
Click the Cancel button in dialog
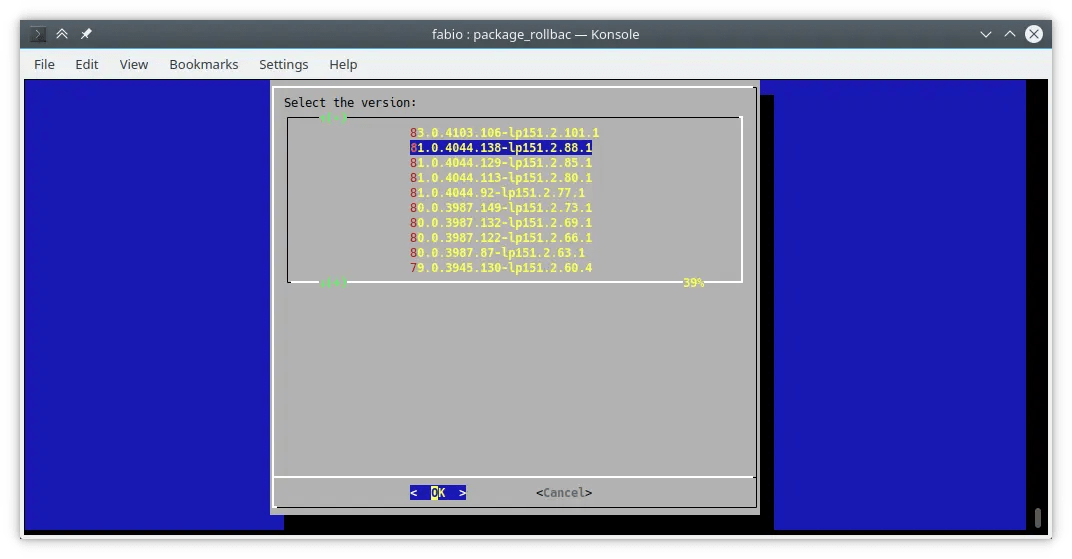564,493
